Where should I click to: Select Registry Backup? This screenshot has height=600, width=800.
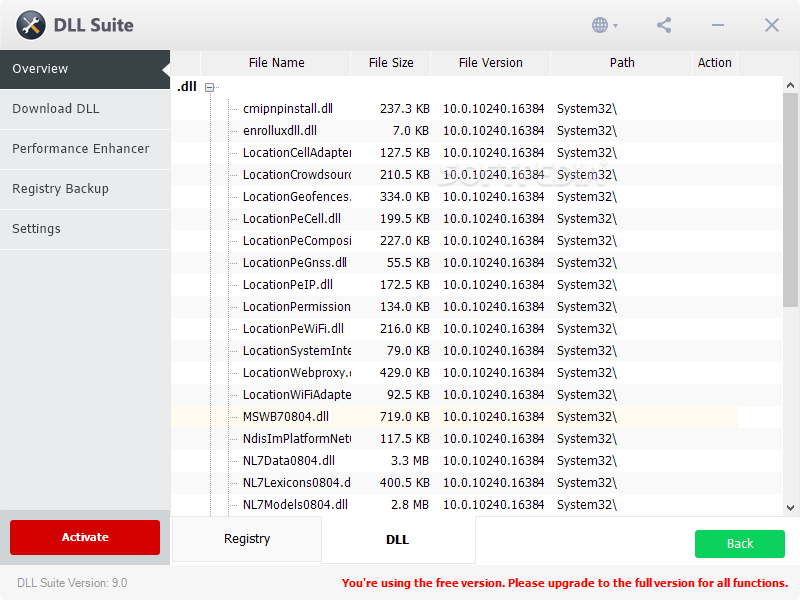point(85,189)
